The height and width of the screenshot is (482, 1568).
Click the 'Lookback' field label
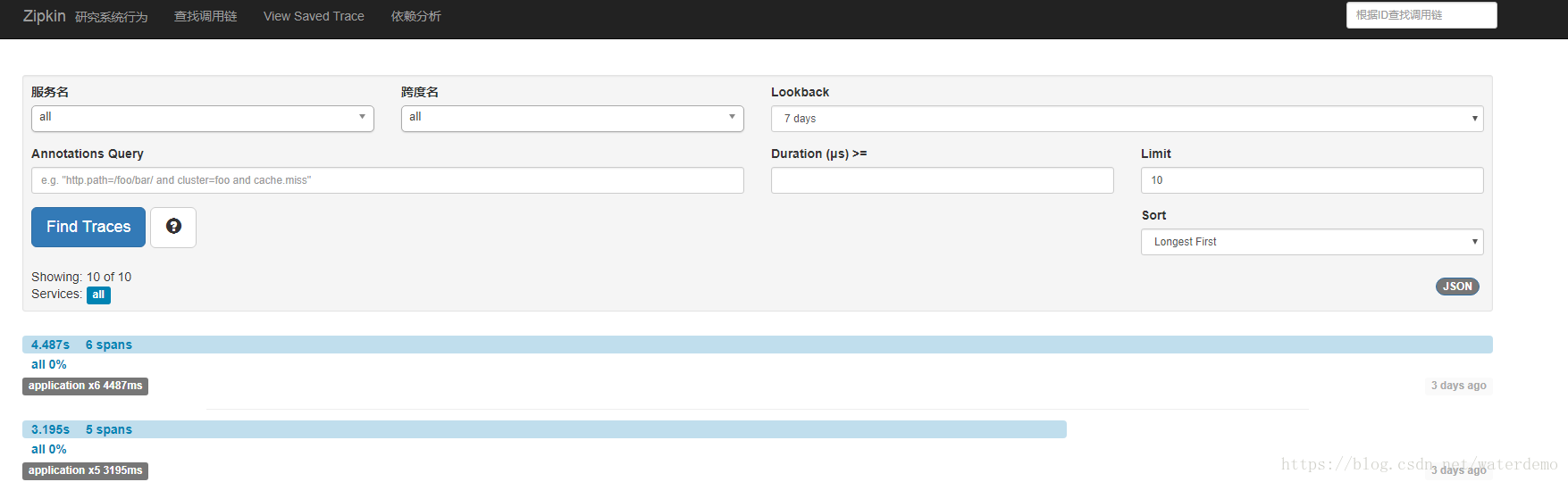coord(800,92)
